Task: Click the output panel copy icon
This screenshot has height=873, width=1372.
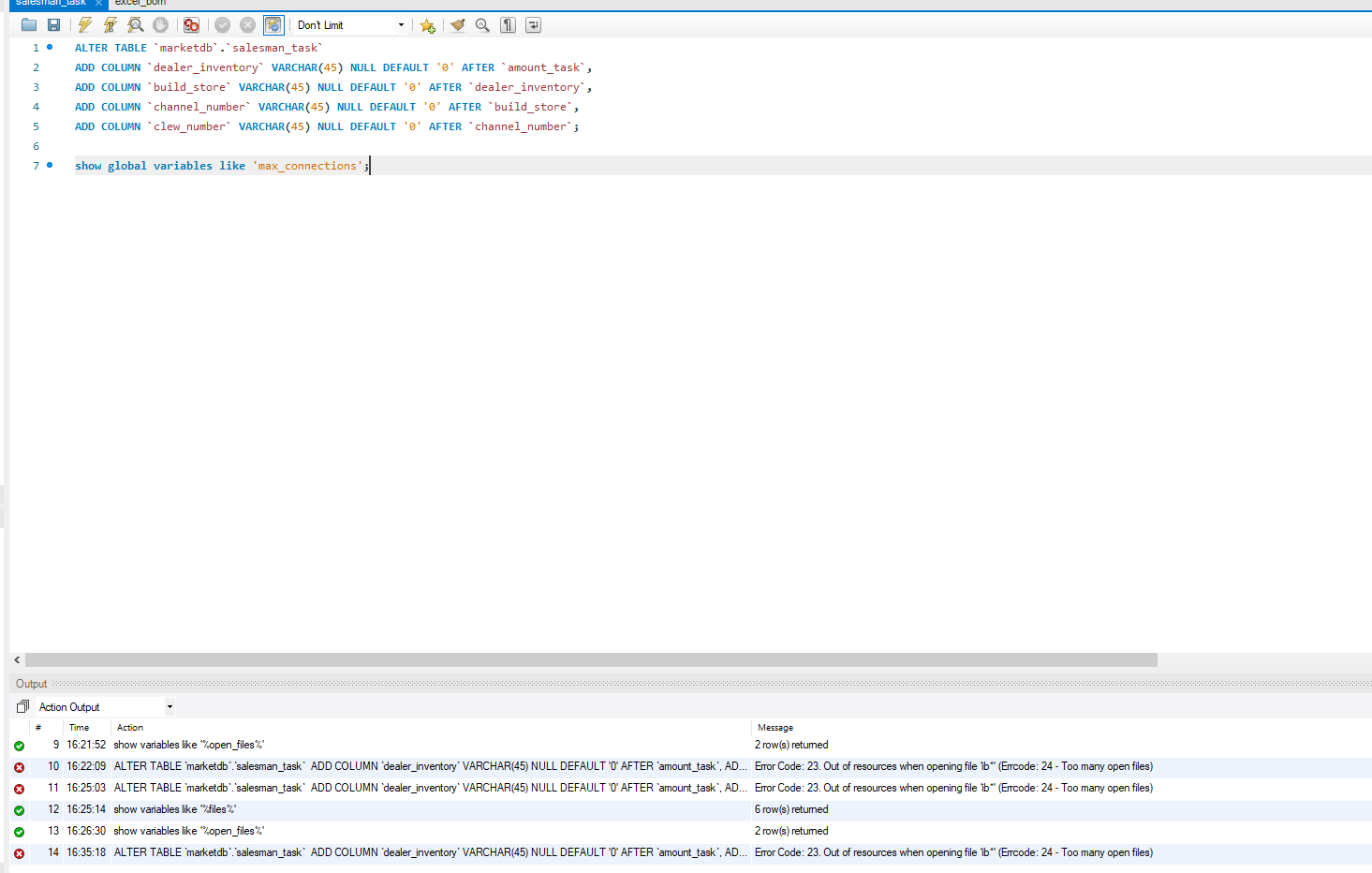Action: (x=22, y=706)
